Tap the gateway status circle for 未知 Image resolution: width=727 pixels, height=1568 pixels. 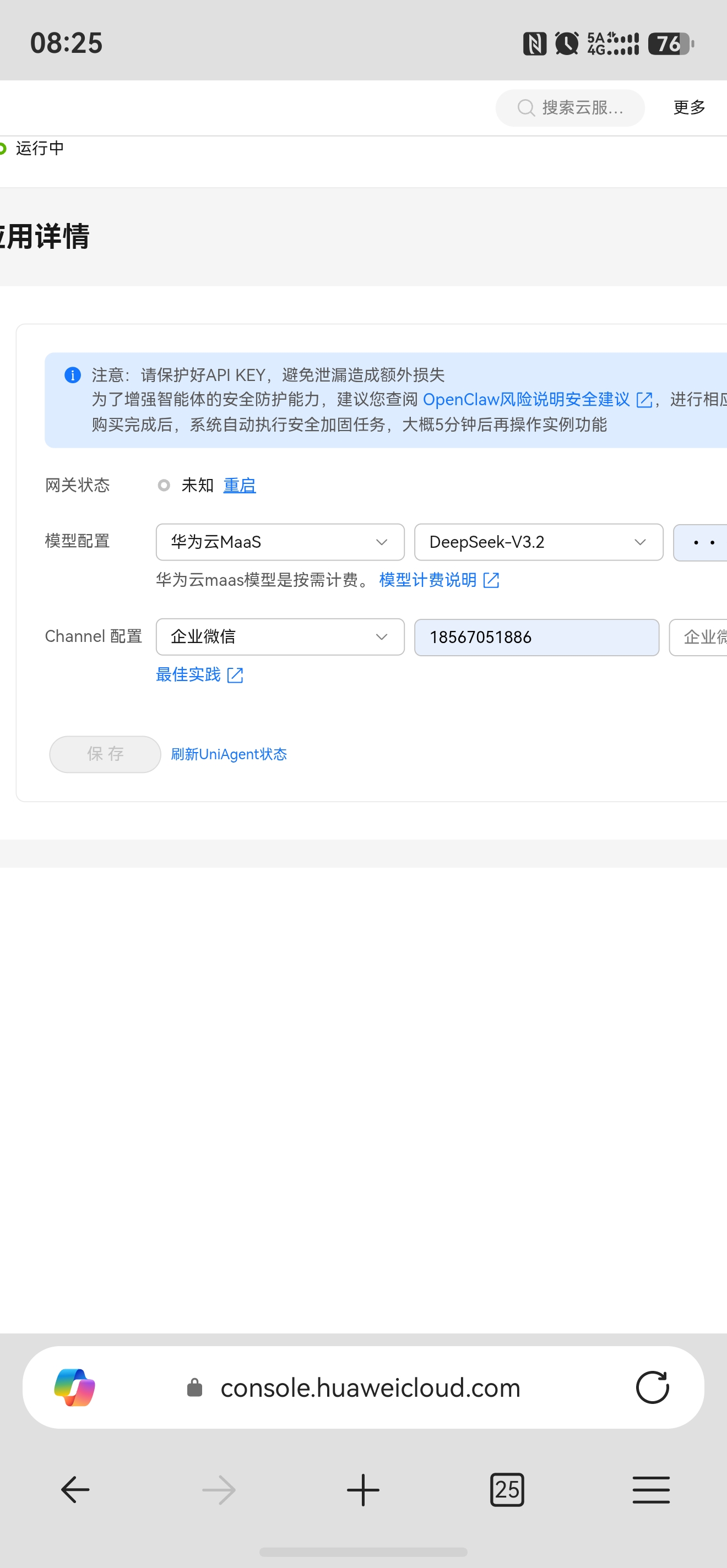[x=163, y=485]
